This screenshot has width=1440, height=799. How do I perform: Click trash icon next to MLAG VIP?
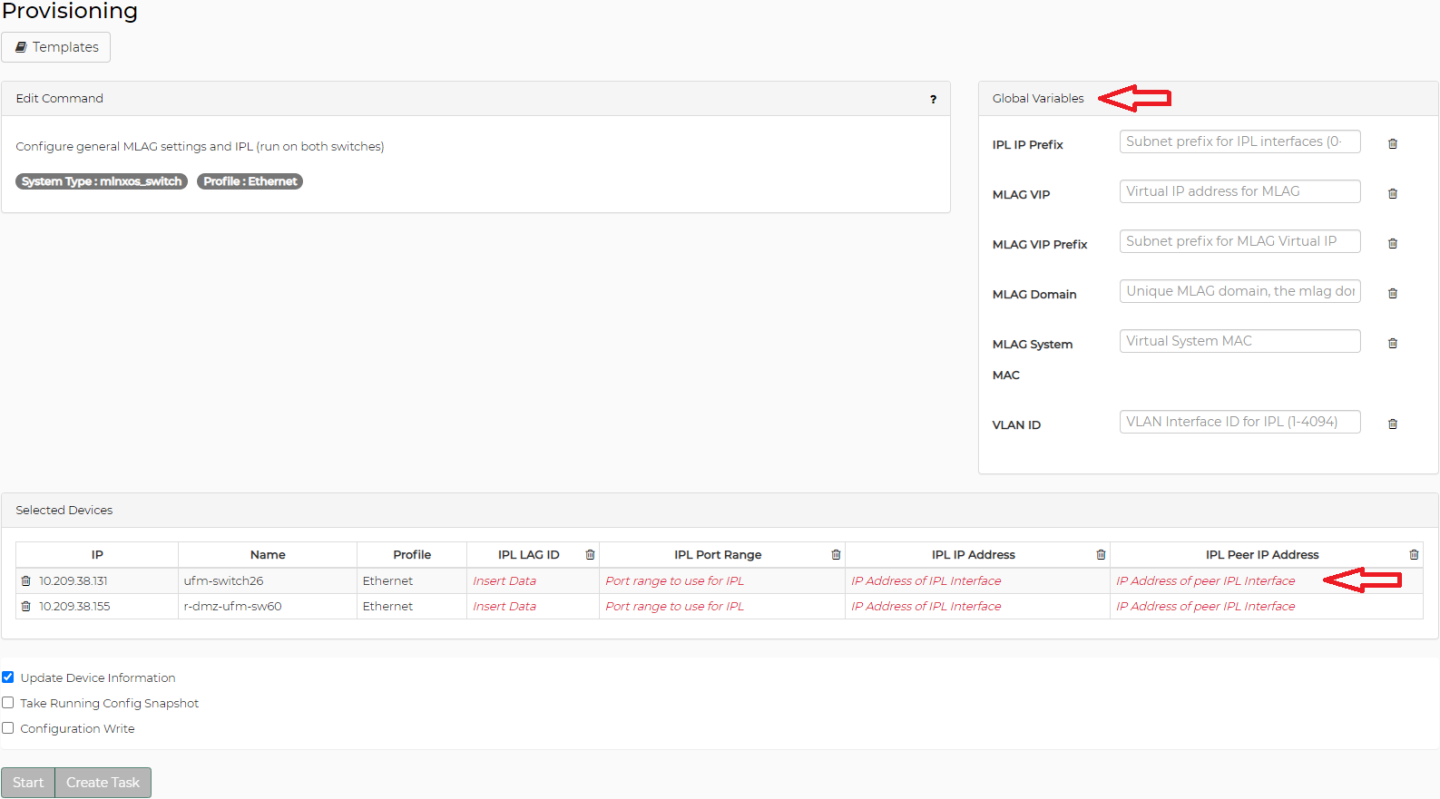point(1392,194)
